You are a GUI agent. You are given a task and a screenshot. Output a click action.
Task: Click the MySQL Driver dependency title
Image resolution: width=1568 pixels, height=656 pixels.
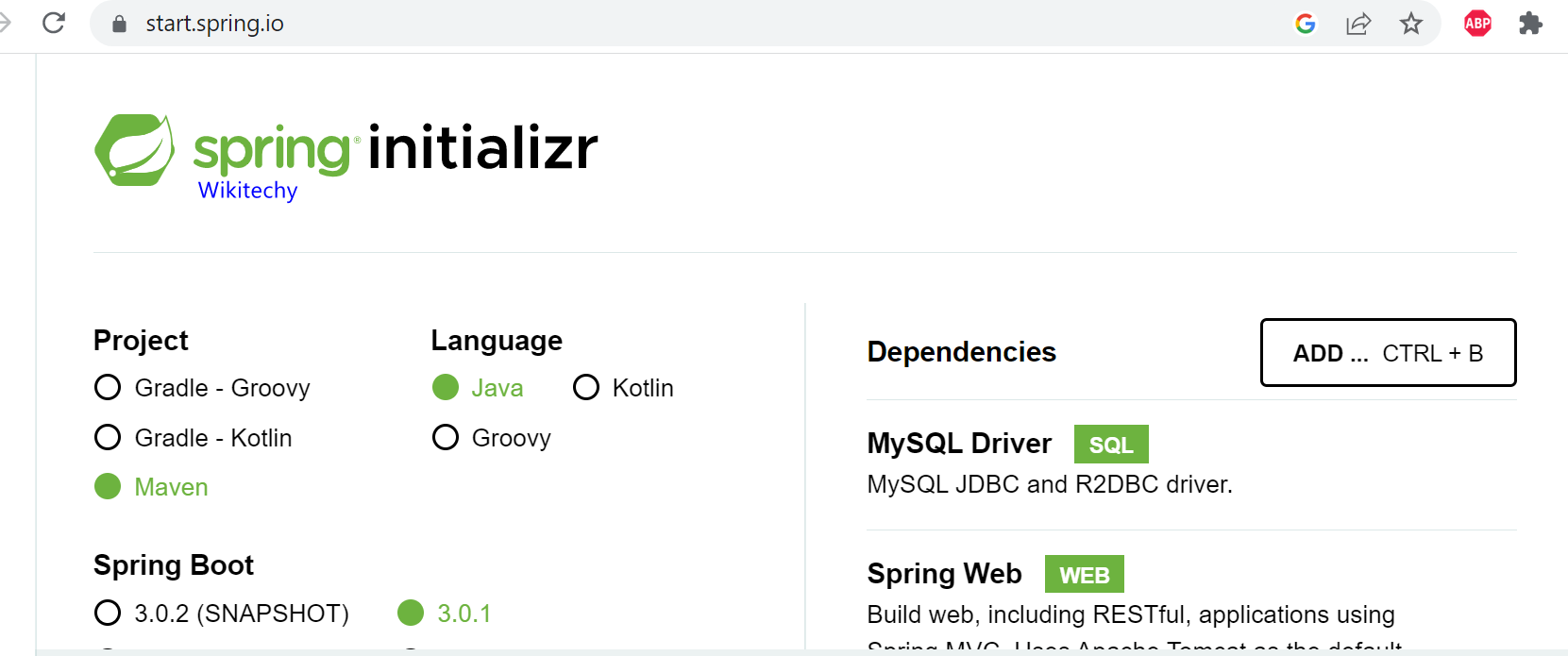959,444
